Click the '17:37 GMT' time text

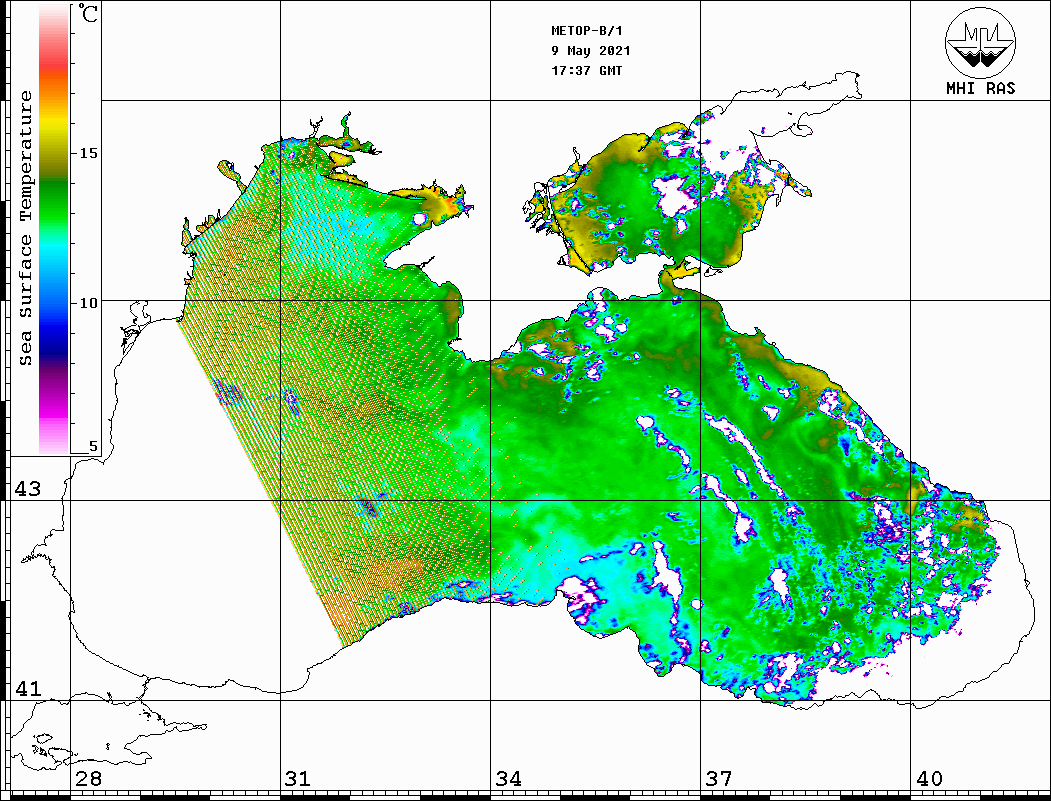click(586, 70)
